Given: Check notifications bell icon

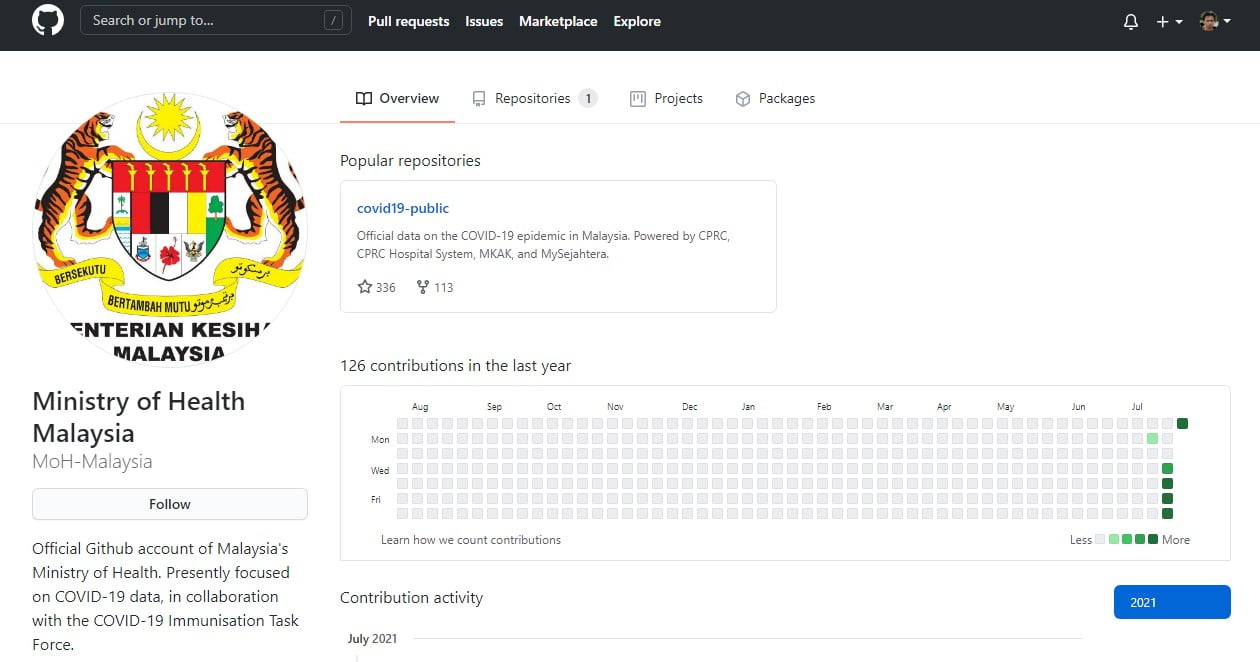Looking at the screenshot, I should [1131, 21].
